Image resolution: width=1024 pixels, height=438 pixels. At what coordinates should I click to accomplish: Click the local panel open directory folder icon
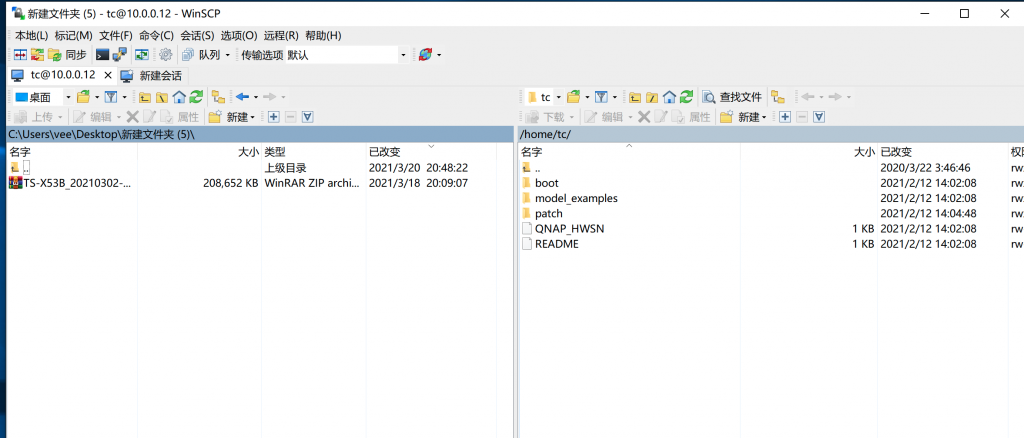pyautogui.click(x=84, y=97)
